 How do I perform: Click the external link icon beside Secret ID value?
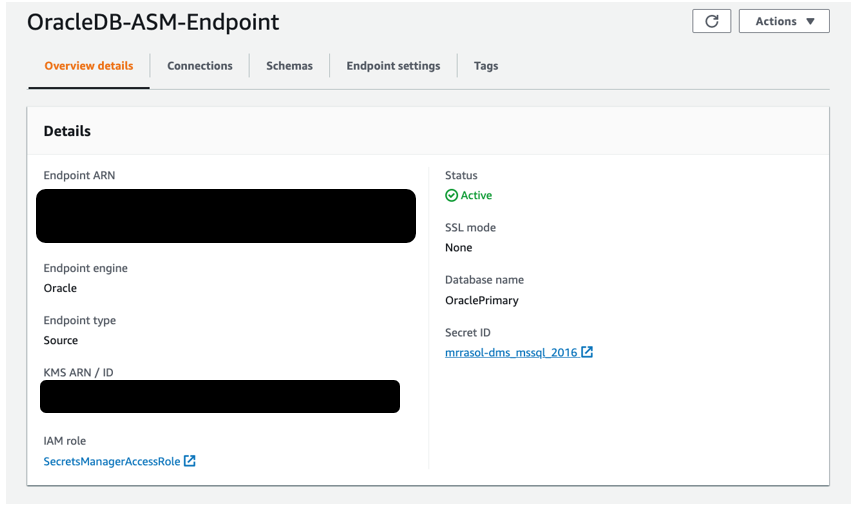(587, 352)
